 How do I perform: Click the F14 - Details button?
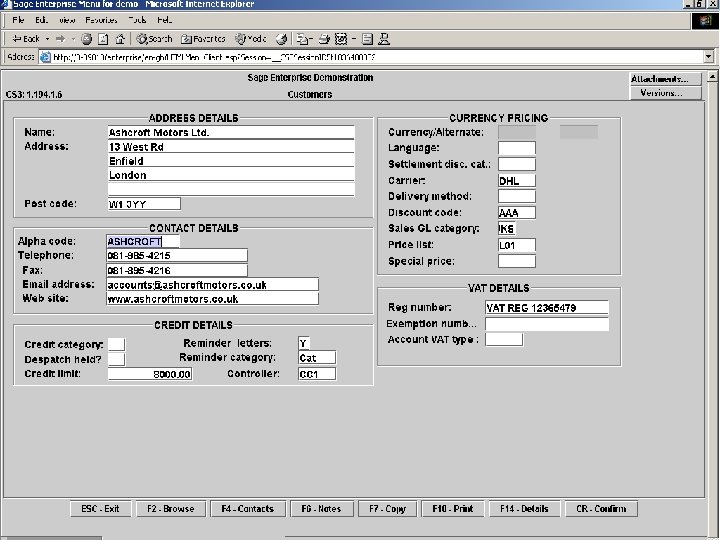(524, 509)
